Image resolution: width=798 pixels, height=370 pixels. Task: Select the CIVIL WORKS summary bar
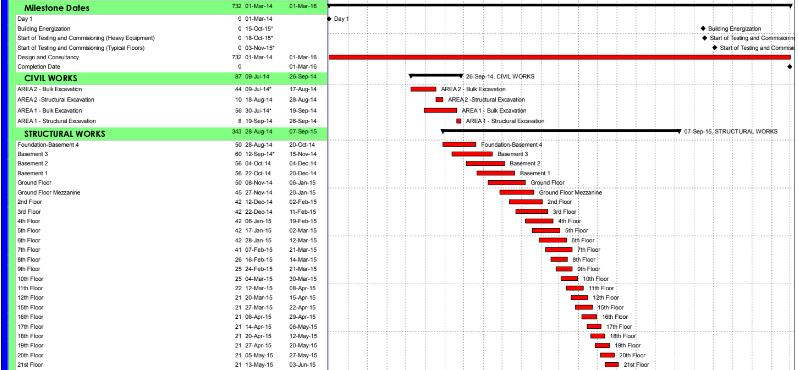(x=436, y=76)
